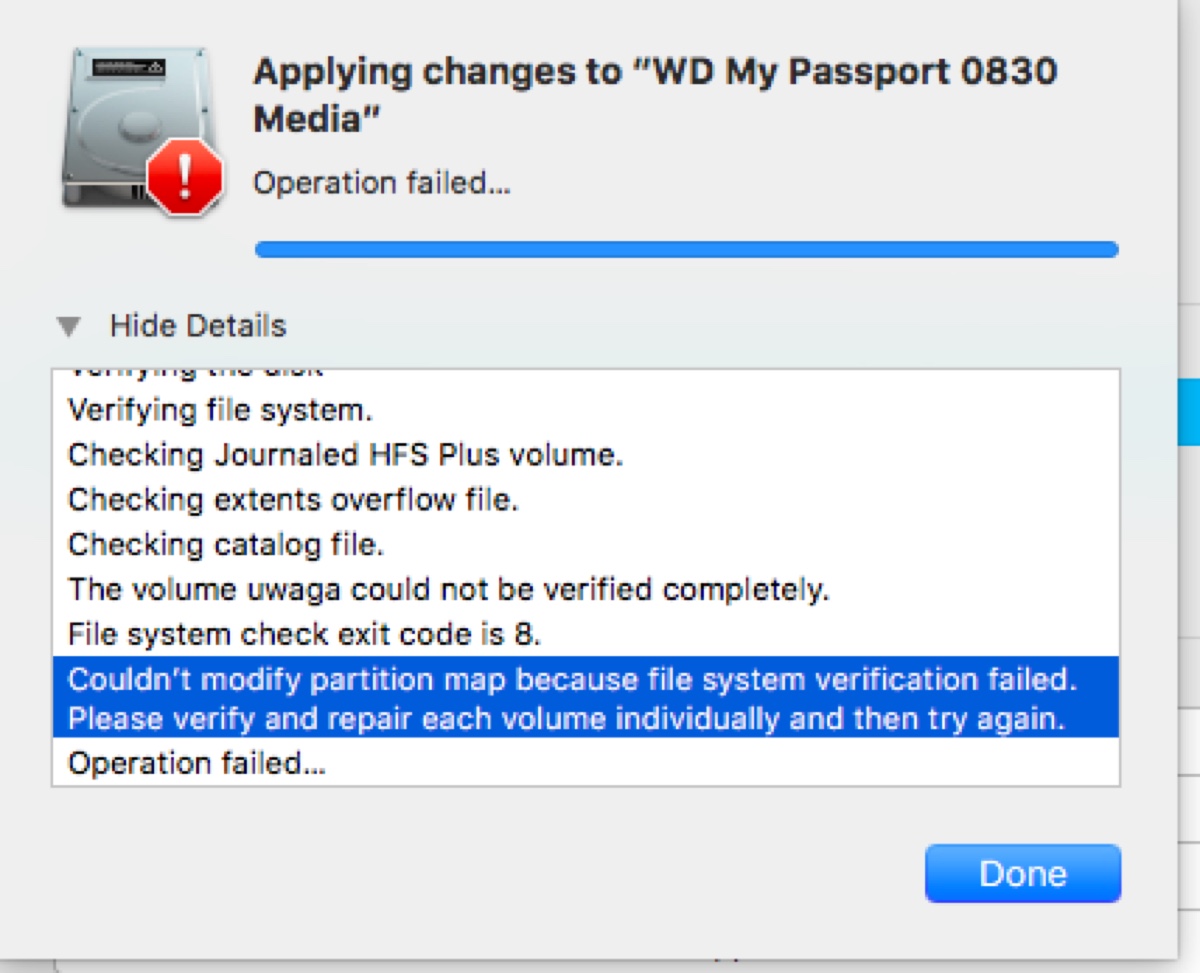Click "Please verify and repair each volume" line
Image resolution: width=1200 pixels, height=973 pixels.
tap(566, 720)
